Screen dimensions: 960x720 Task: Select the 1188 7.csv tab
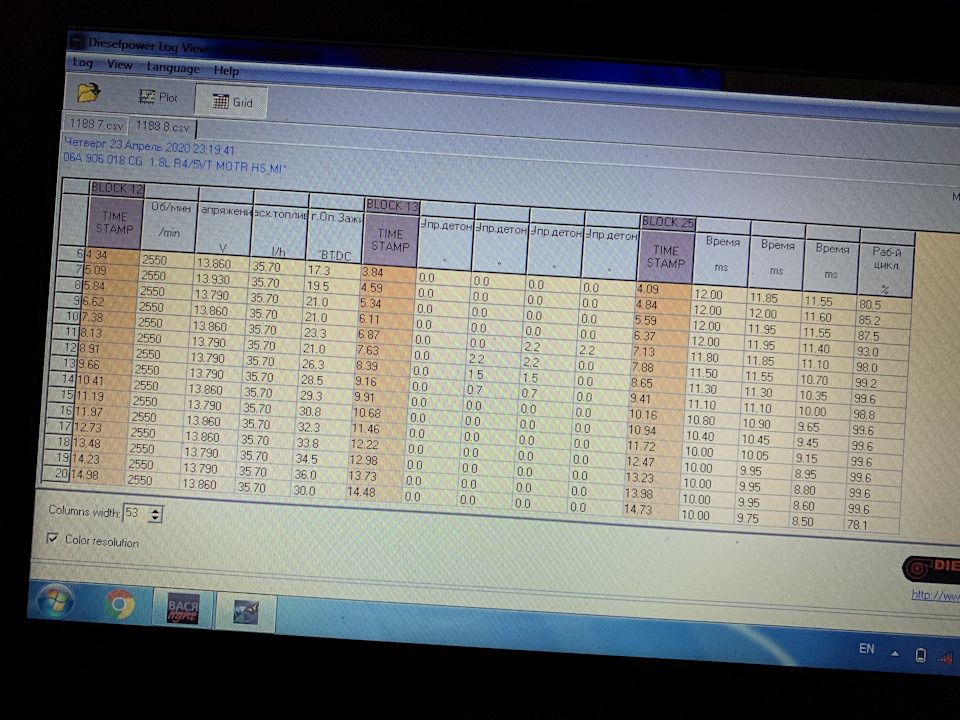pos(96,124)
